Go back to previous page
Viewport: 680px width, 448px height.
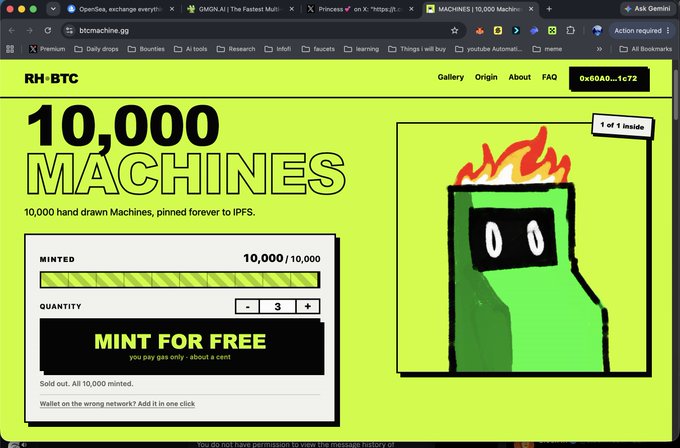click(12, 30)
